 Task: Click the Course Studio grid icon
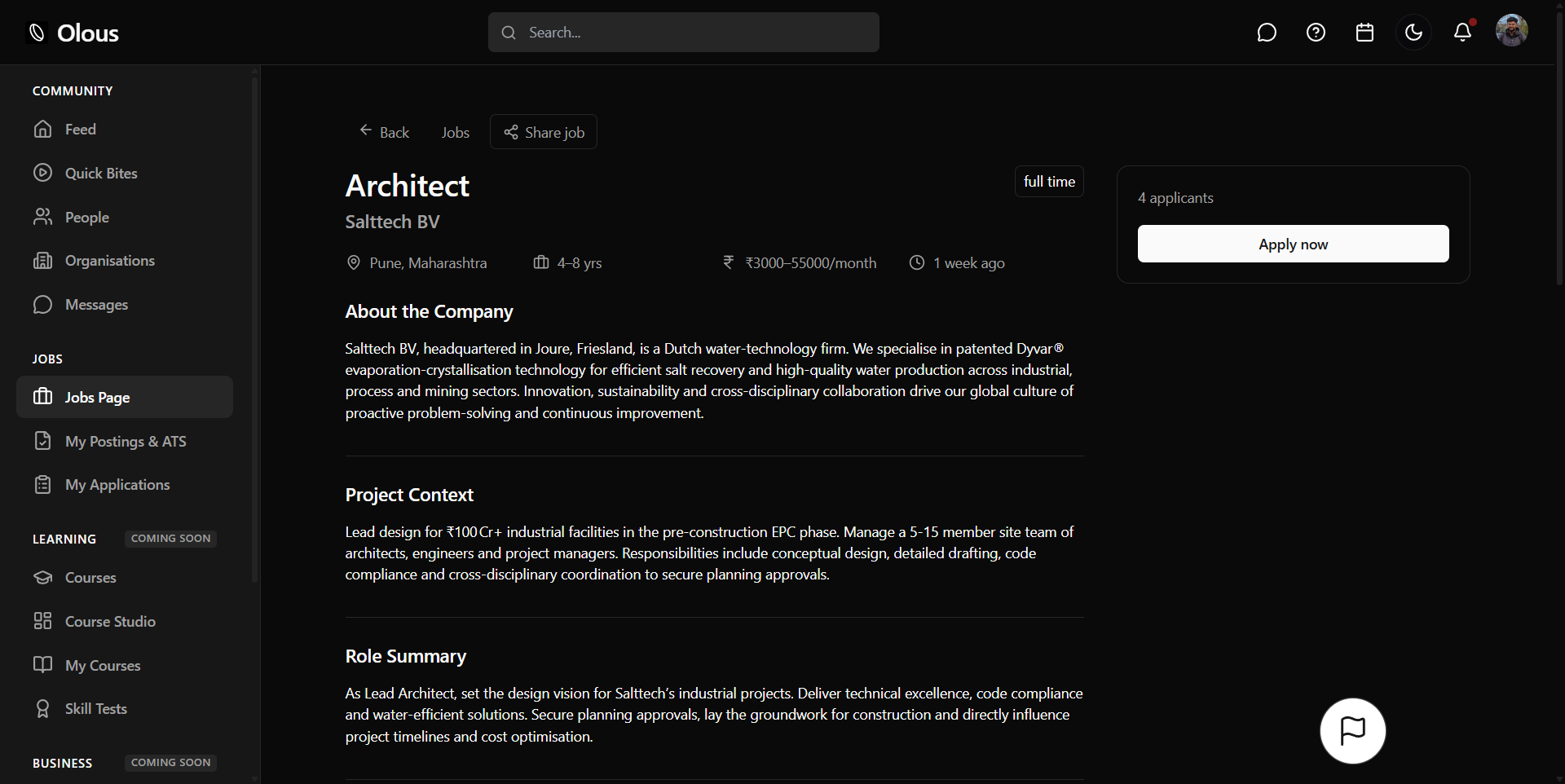point(42,622)
